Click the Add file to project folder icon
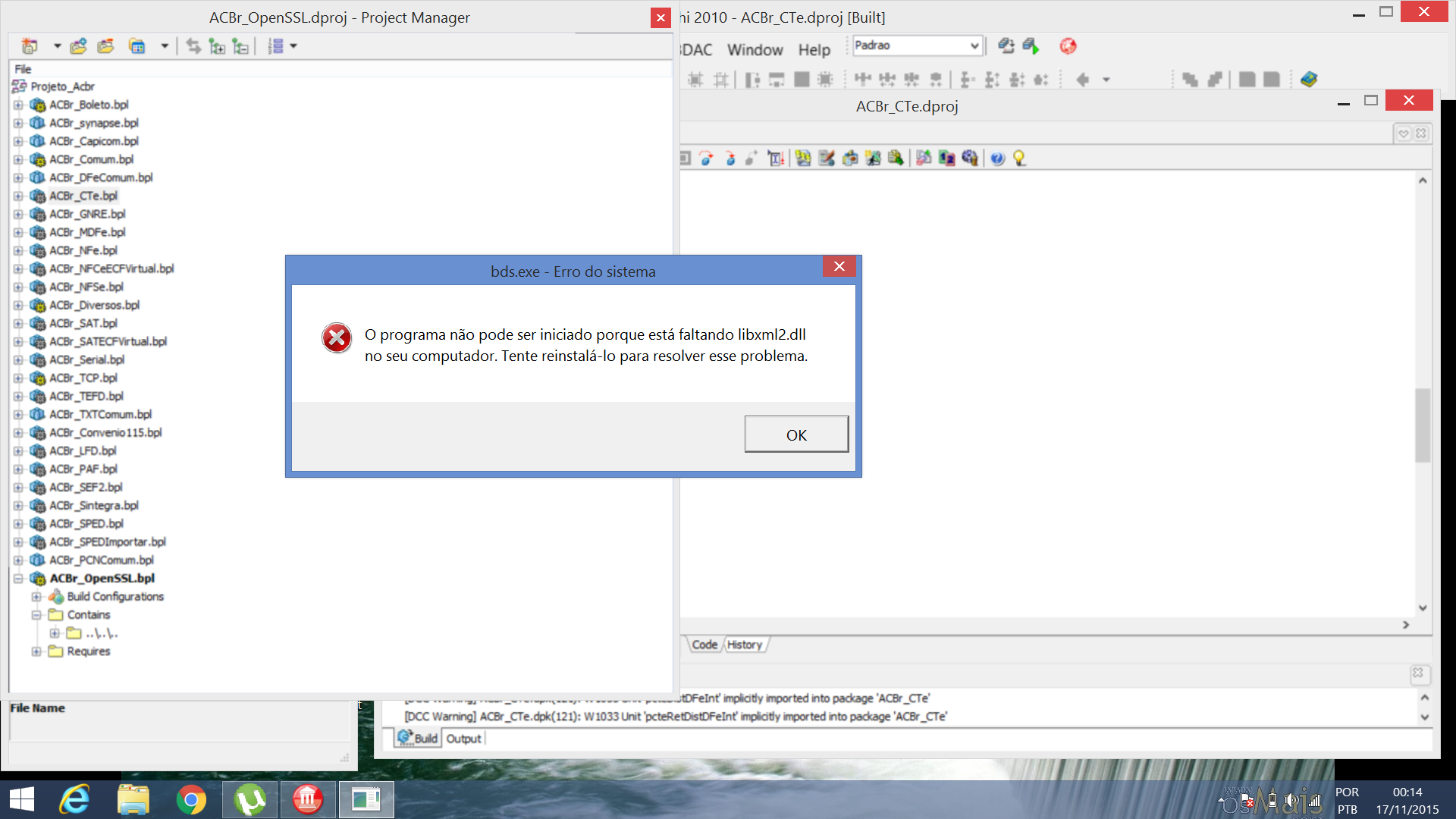This screenshot has height=819, width=1456. pyautogui.click(x=78, y=46)
